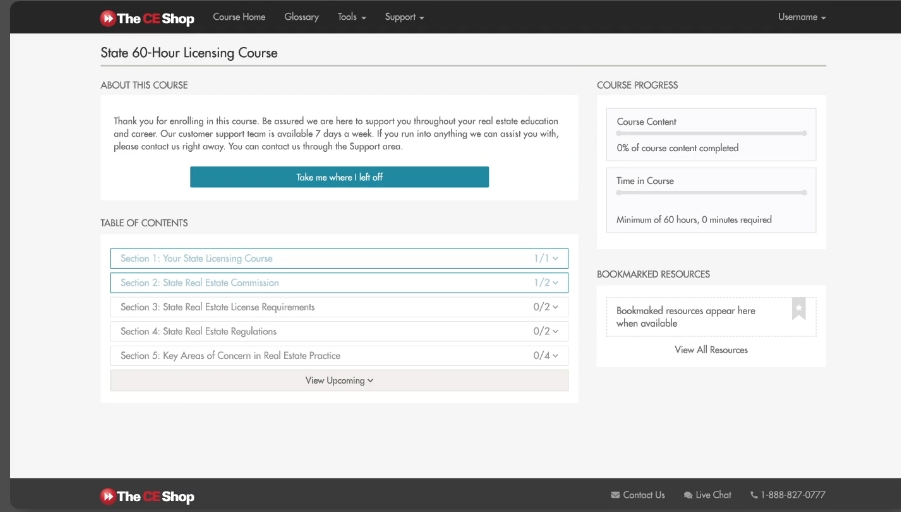The height and width of the screenshot is (512, 901).
Task: Click the 0% of course content completed text
Action: [x=677, y=148]
